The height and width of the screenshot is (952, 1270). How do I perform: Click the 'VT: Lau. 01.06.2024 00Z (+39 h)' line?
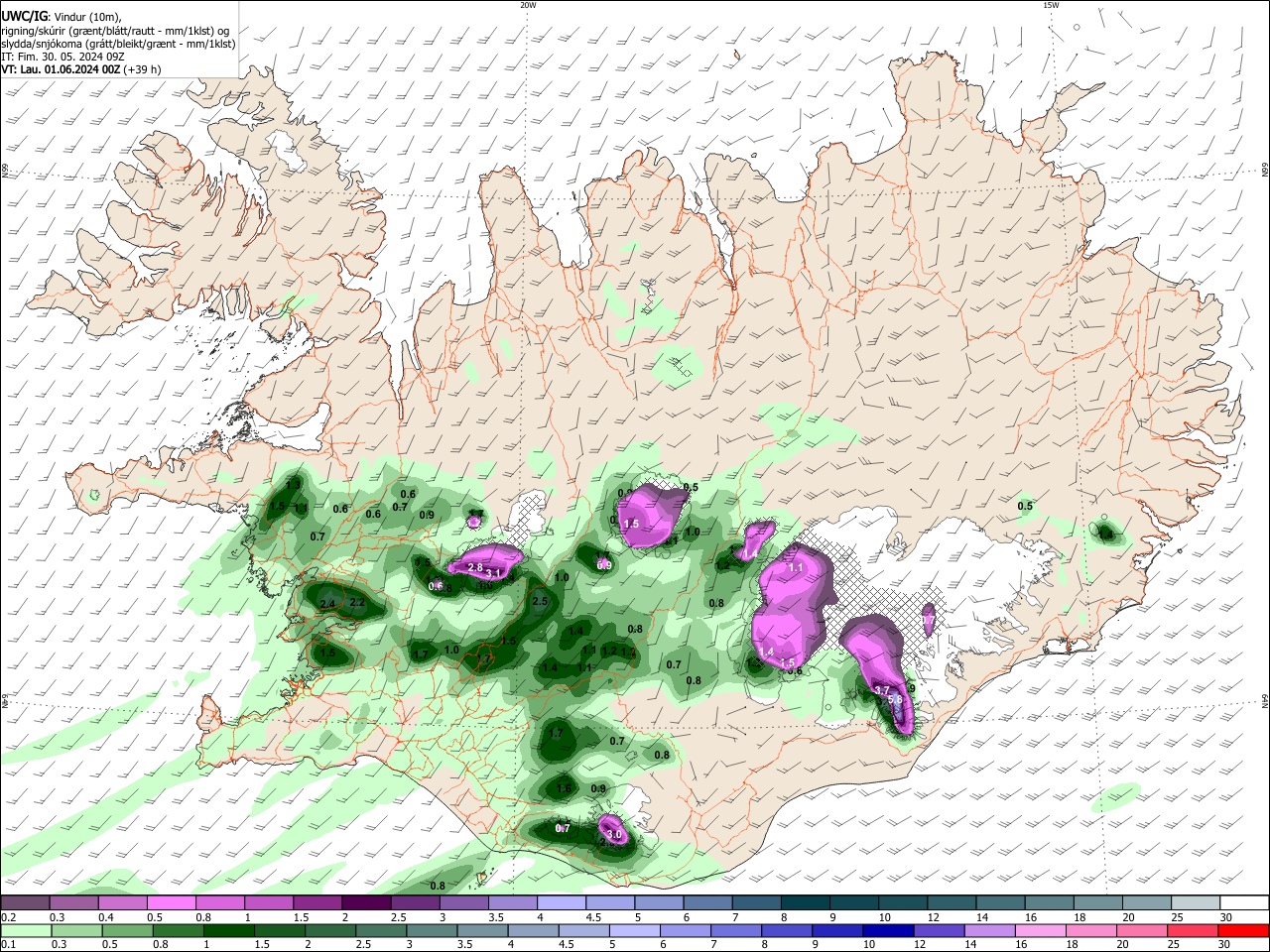pyautogui.click(x=81, y=69)
